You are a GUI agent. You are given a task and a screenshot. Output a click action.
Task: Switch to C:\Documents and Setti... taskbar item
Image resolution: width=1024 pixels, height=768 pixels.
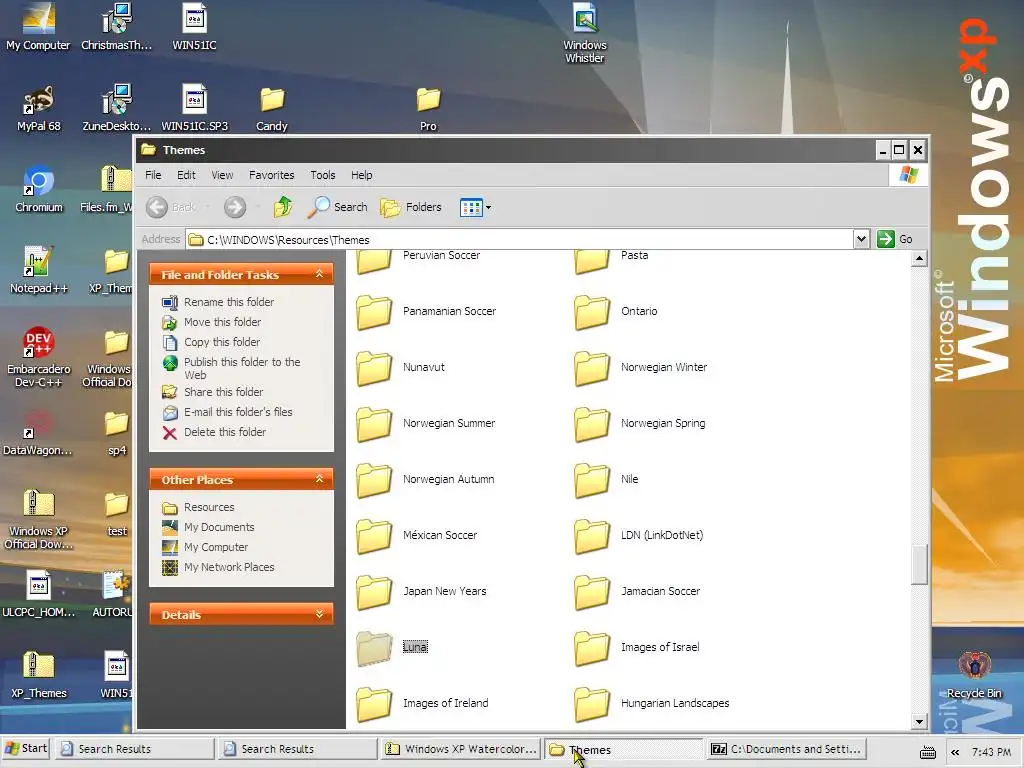pos(786,749)
